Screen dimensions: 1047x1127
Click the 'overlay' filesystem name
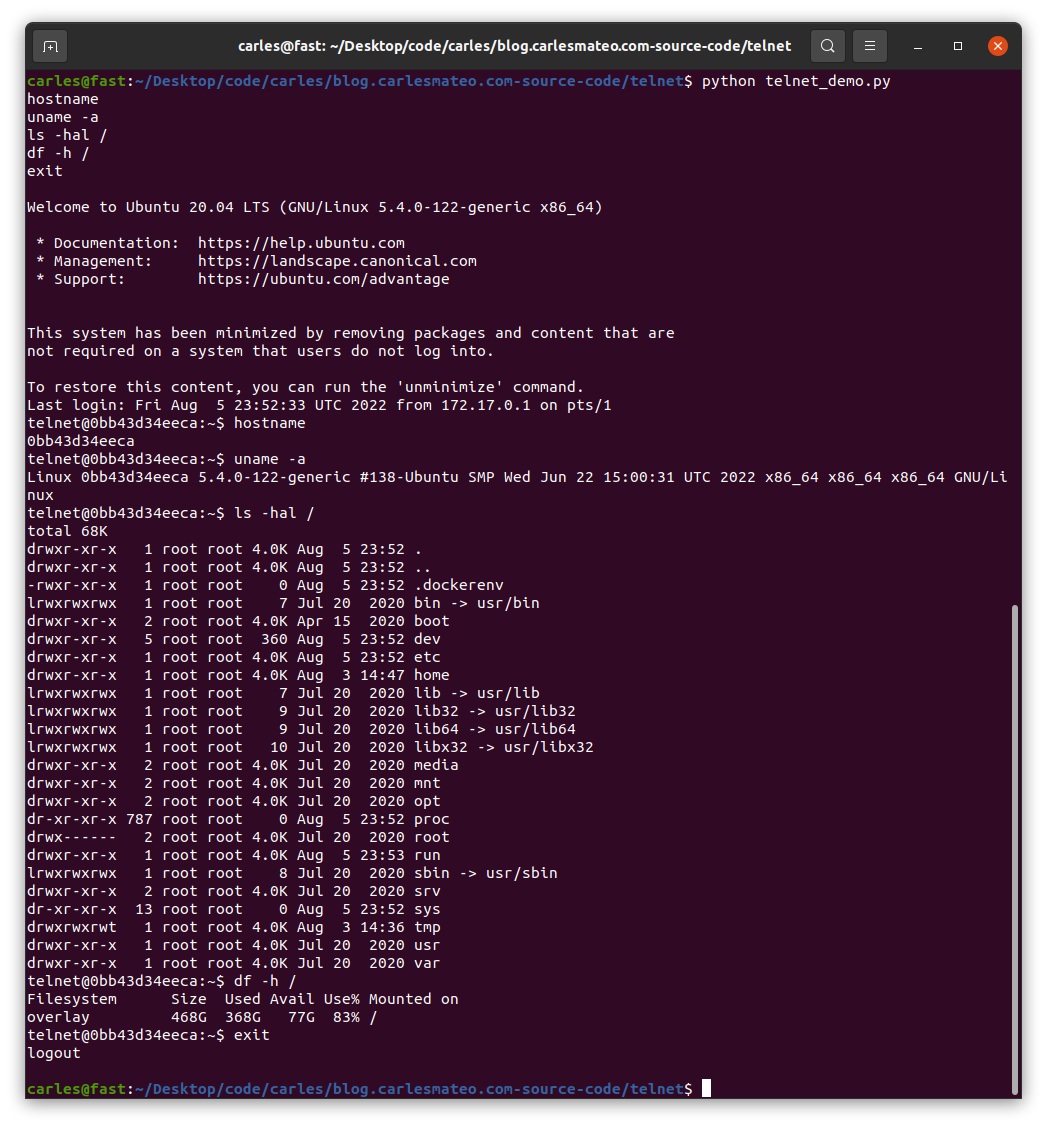pos(58,1017)
